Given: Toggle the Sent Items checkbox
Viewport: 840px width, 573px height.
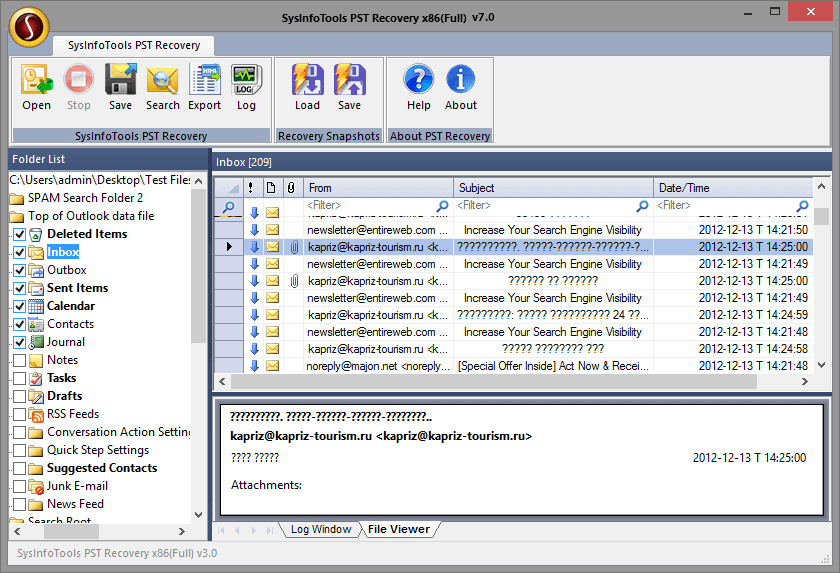Looking at the screenshot, I should [19, 288].
